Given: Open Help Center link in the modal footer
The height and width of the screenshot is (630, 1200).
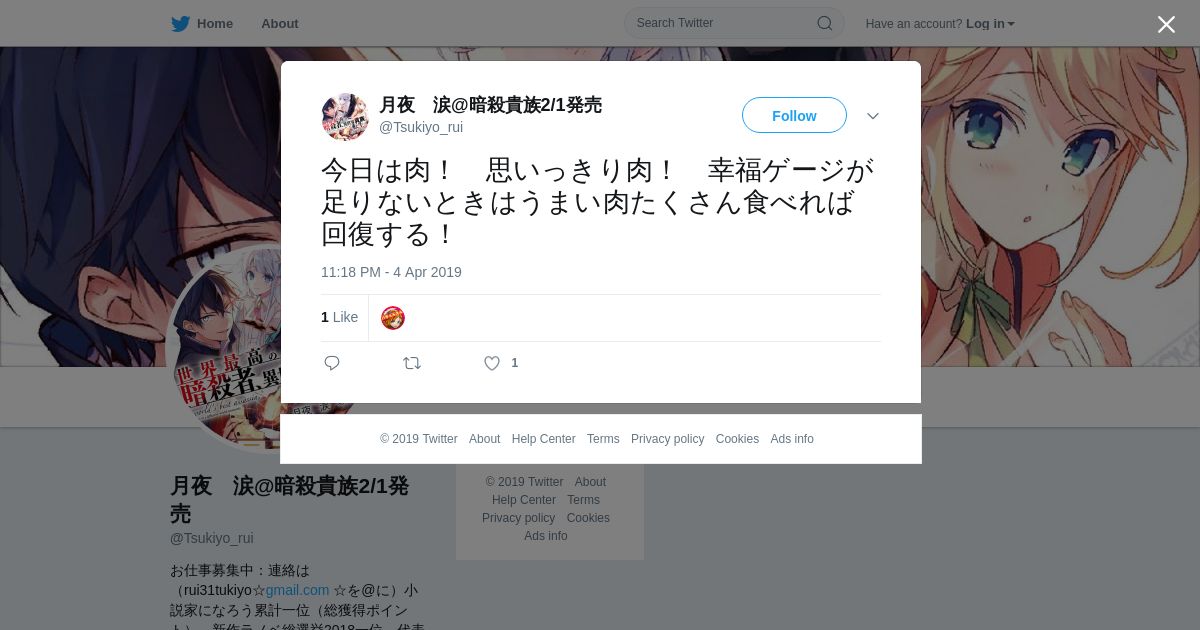Looking at the screenshot, I should pyautogui.click(x=543, y=439).
